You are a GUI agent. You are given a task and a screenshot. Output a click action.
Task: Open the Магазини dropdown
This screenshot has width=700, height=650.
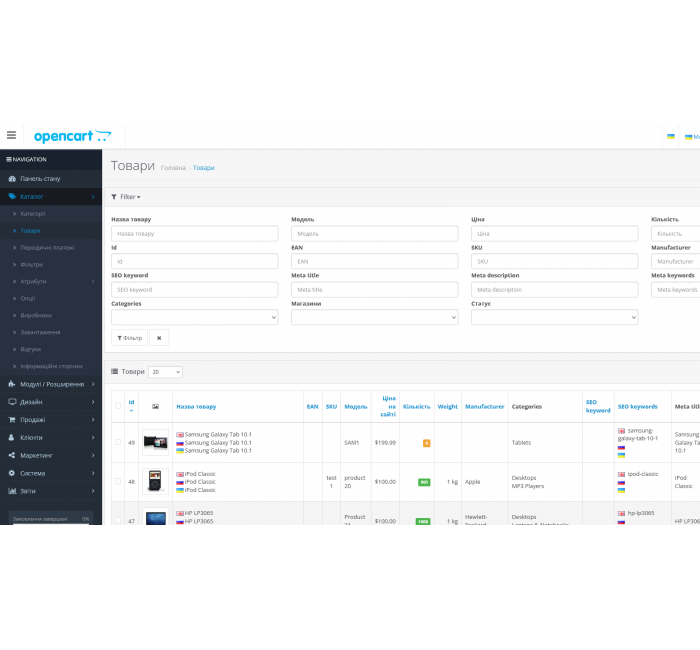point(375,317)
